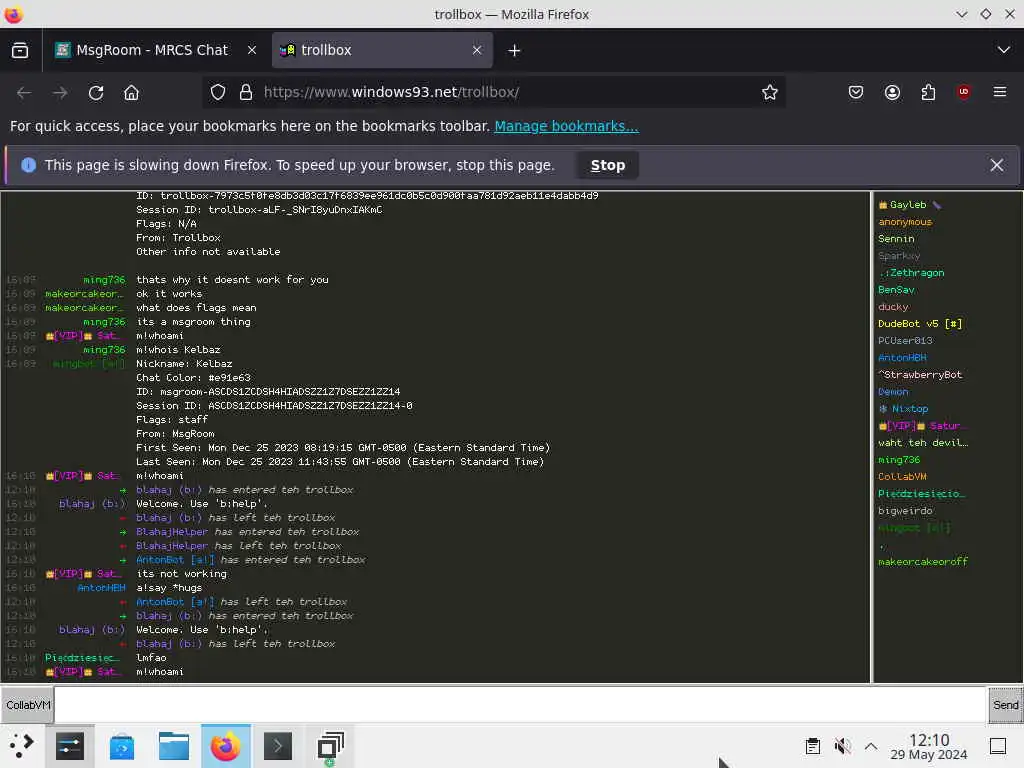
Task: Go back one page
Action: tap(24, 93)
